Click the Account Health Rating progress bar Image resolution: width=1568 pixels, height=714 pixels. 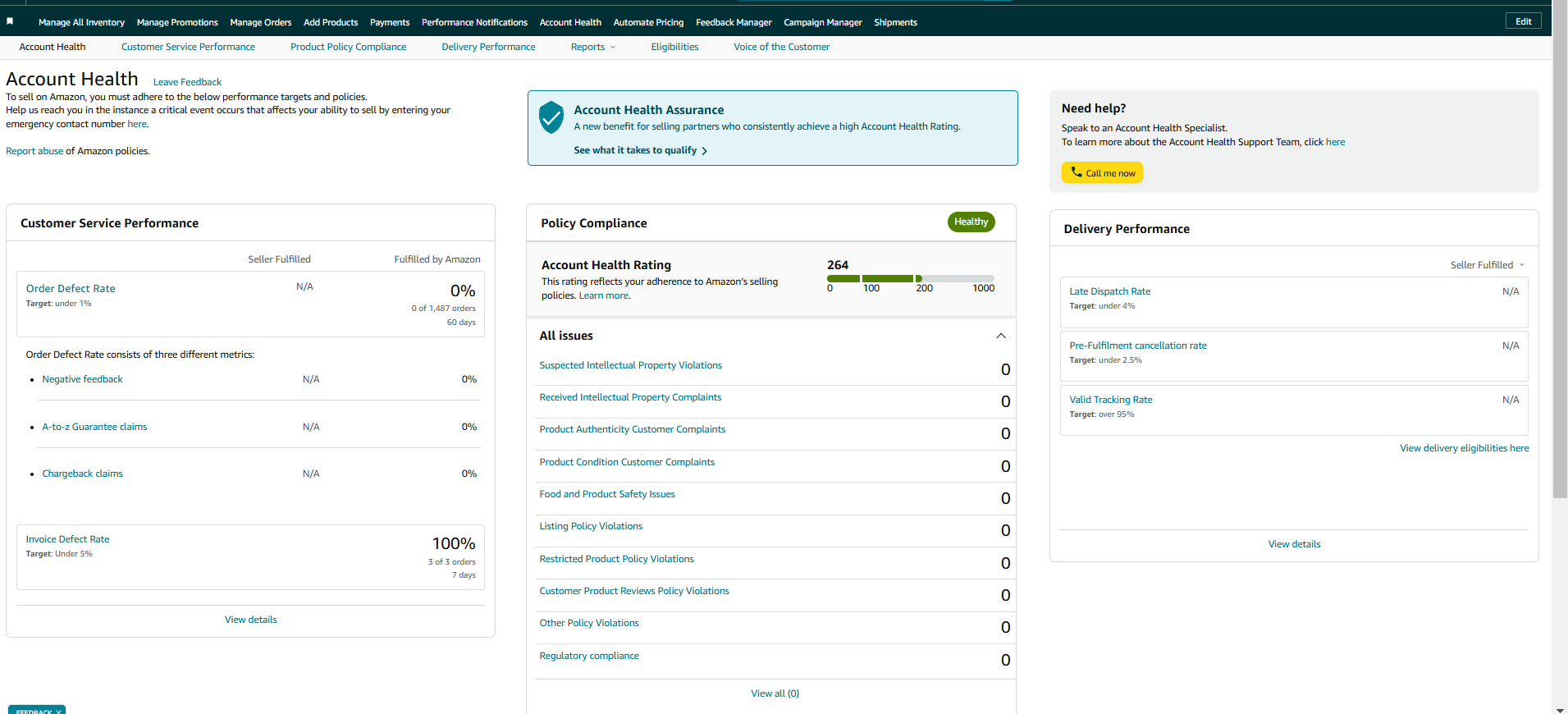point(911,278)
